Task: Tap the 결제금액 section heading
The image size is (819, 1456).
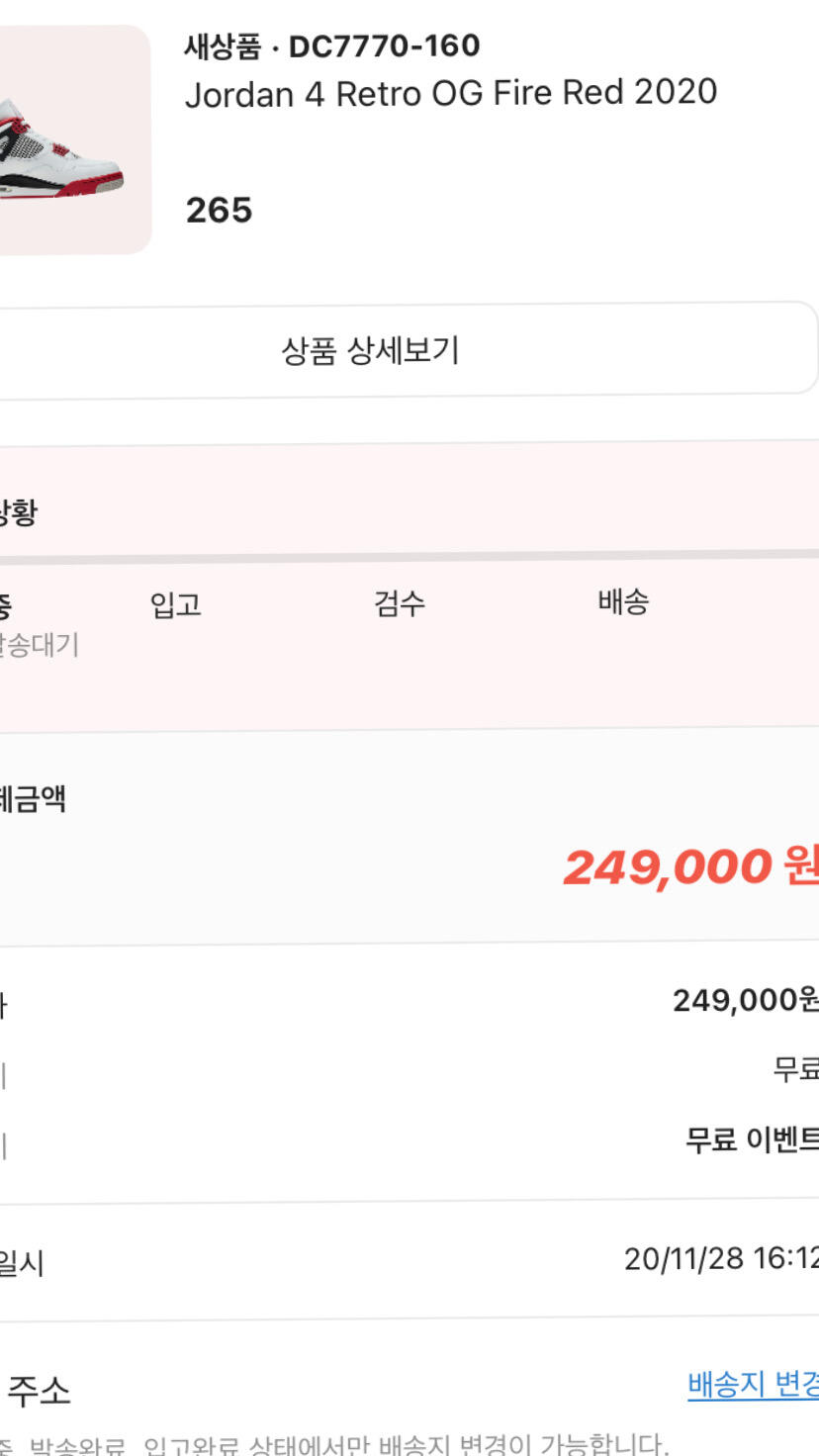Action: pyautogui.click(x=33, y=798)
